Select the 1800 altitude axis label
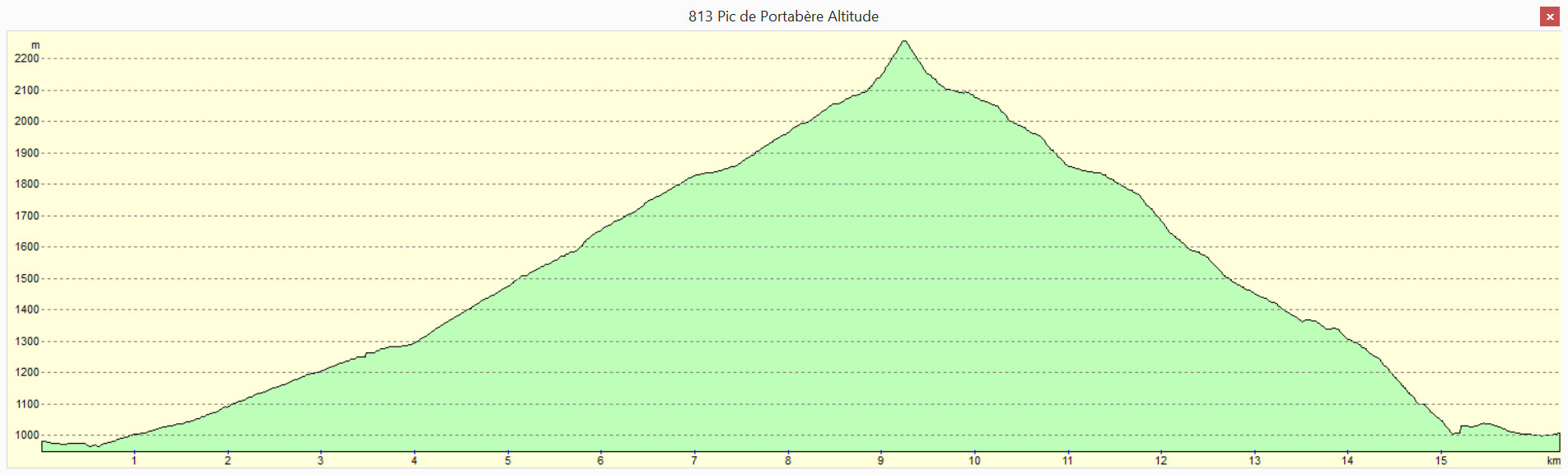This screenshot has height=475, width=1568. point(27,184)
